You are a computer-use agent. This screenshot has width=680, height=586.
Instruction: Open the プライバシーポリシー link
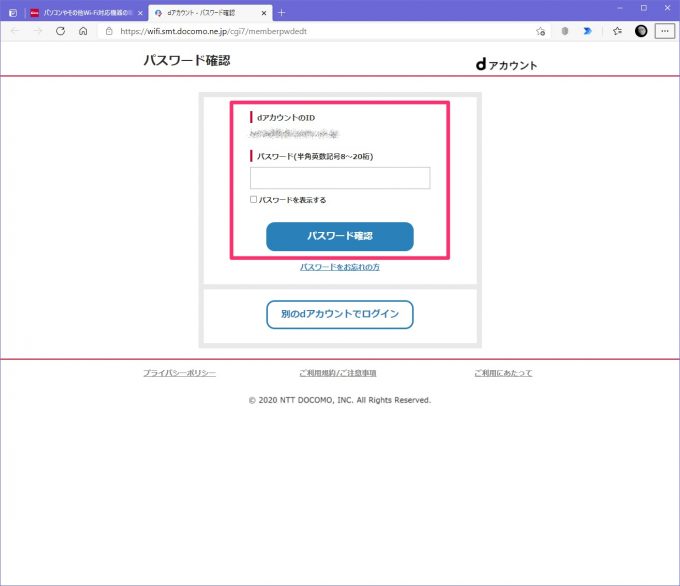[x=180, y=373]
